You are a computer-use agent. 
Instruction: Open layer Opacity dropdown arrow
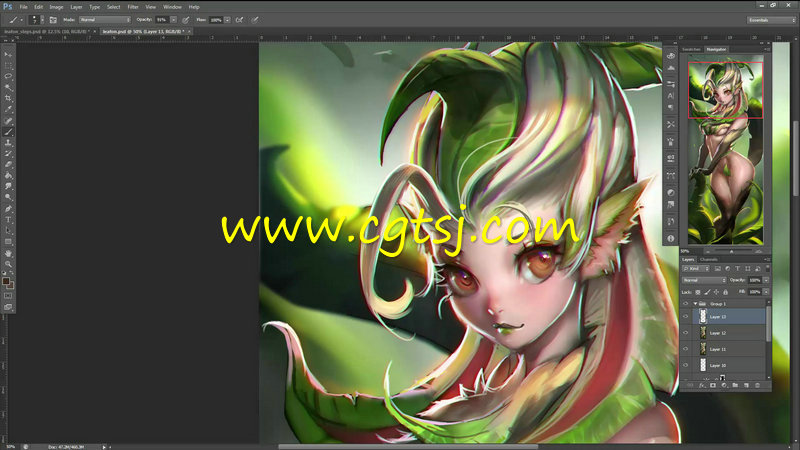coord(766,280)
